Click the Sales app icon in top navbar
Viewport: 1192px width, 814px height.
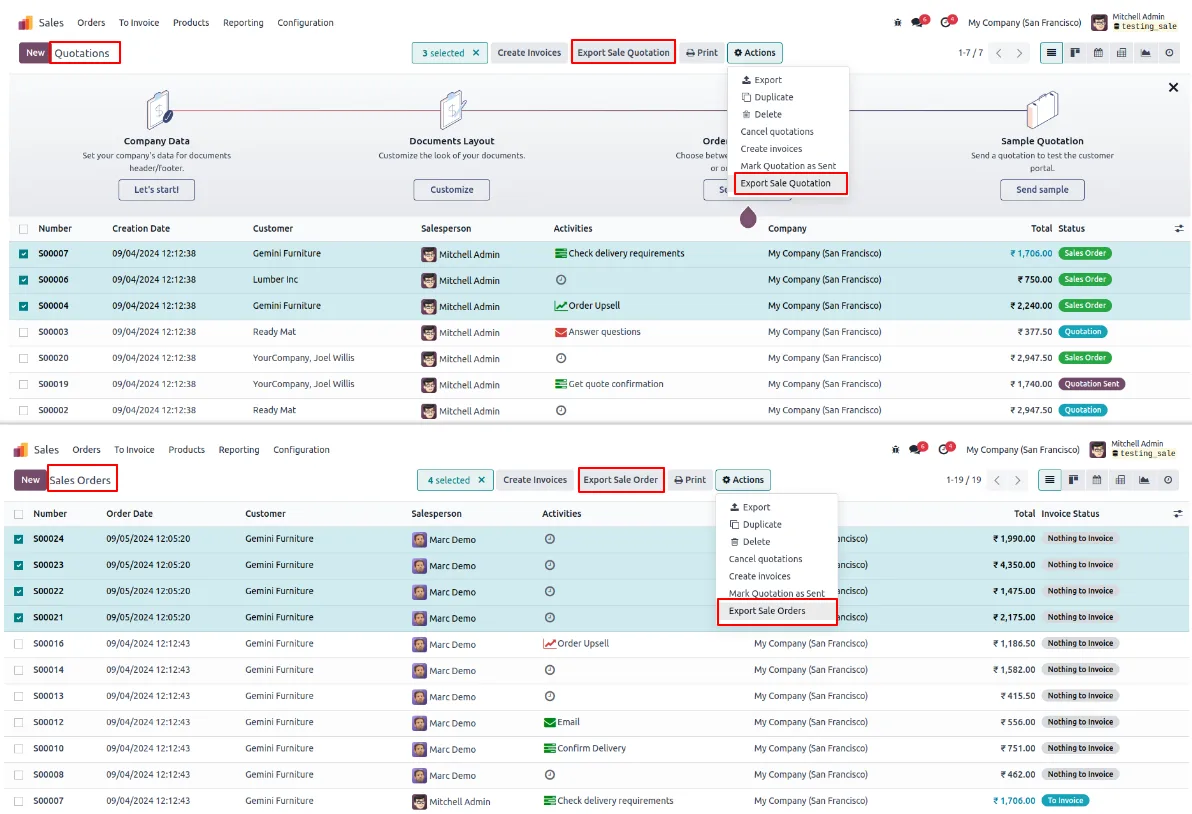pyautogui.click(x=25, y=23)
